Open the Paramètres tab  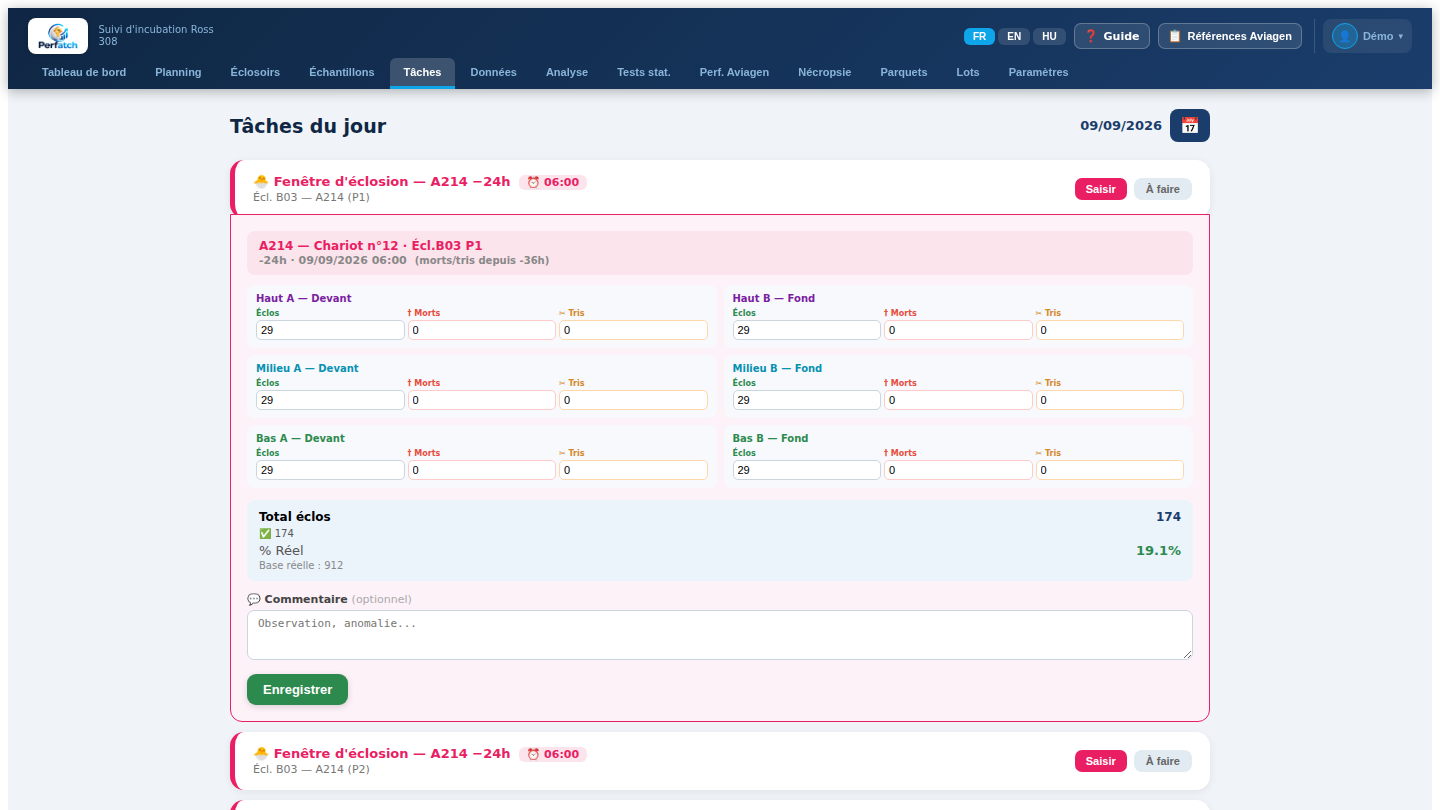(1038, 72)
